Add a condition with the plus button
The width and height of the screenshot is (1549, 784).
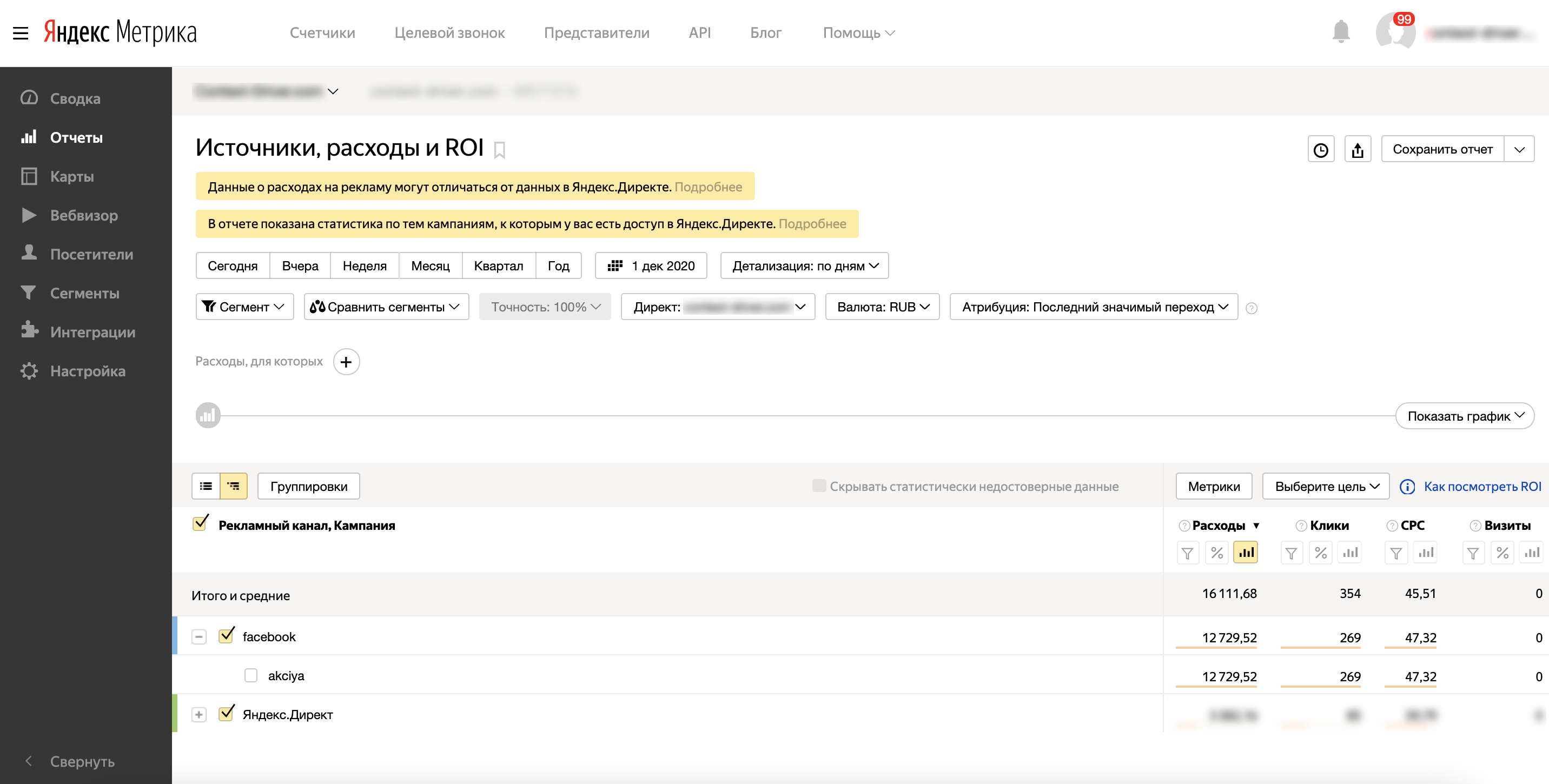[x=346, y=361]
